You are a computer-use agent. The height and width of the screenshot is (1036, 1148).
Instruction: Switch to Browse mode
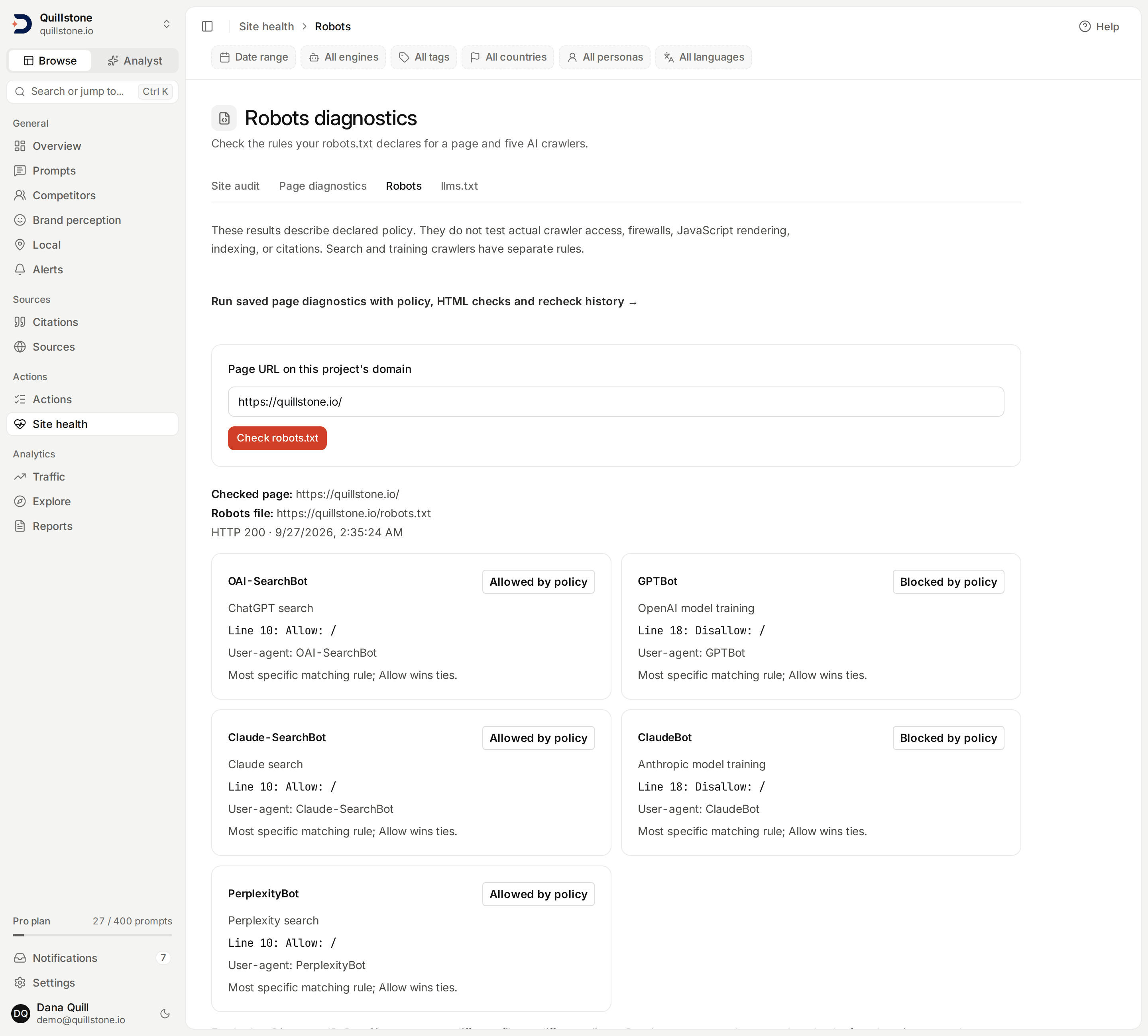coord(50,60)
